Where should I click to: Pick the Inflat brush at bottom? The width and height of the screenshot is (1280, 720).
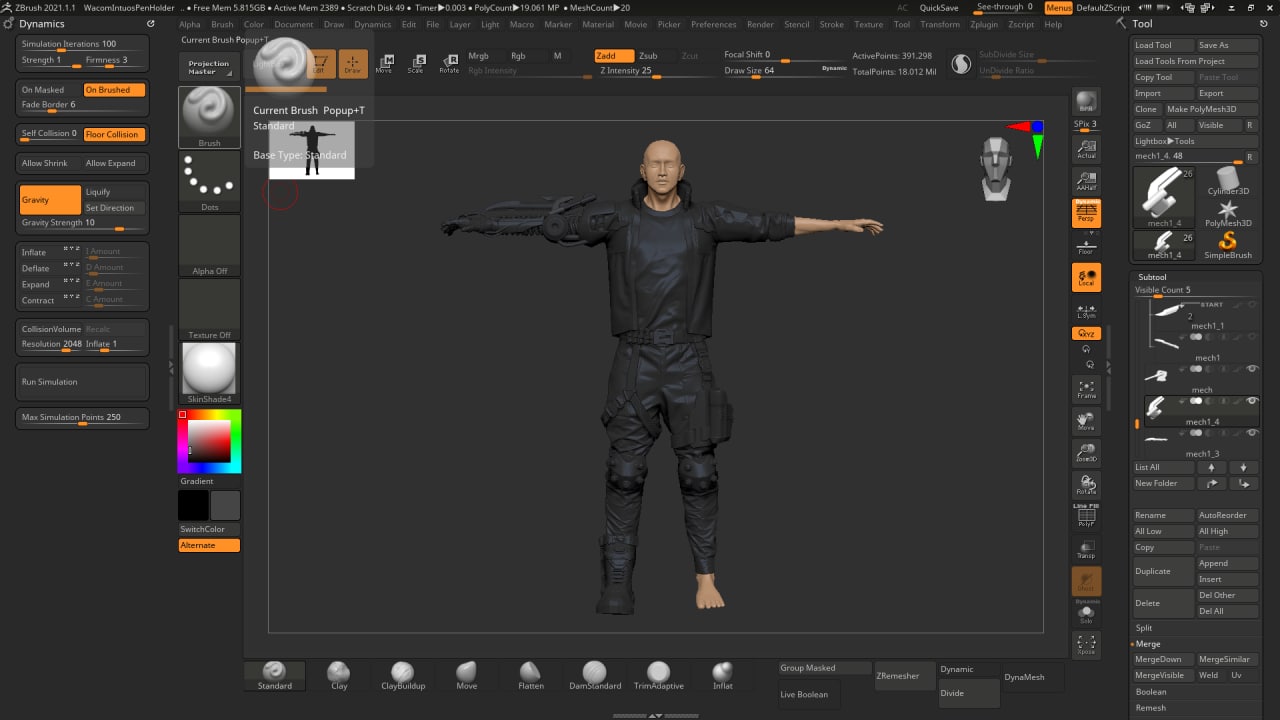[x=722, y=675]
